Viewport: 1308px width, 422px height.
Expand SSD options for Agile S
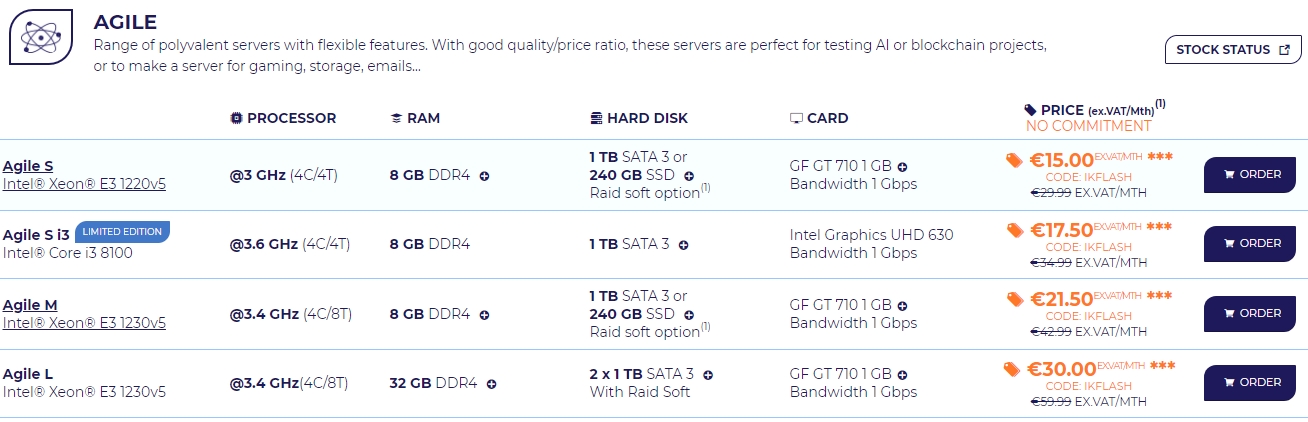(x=689, y=175)
